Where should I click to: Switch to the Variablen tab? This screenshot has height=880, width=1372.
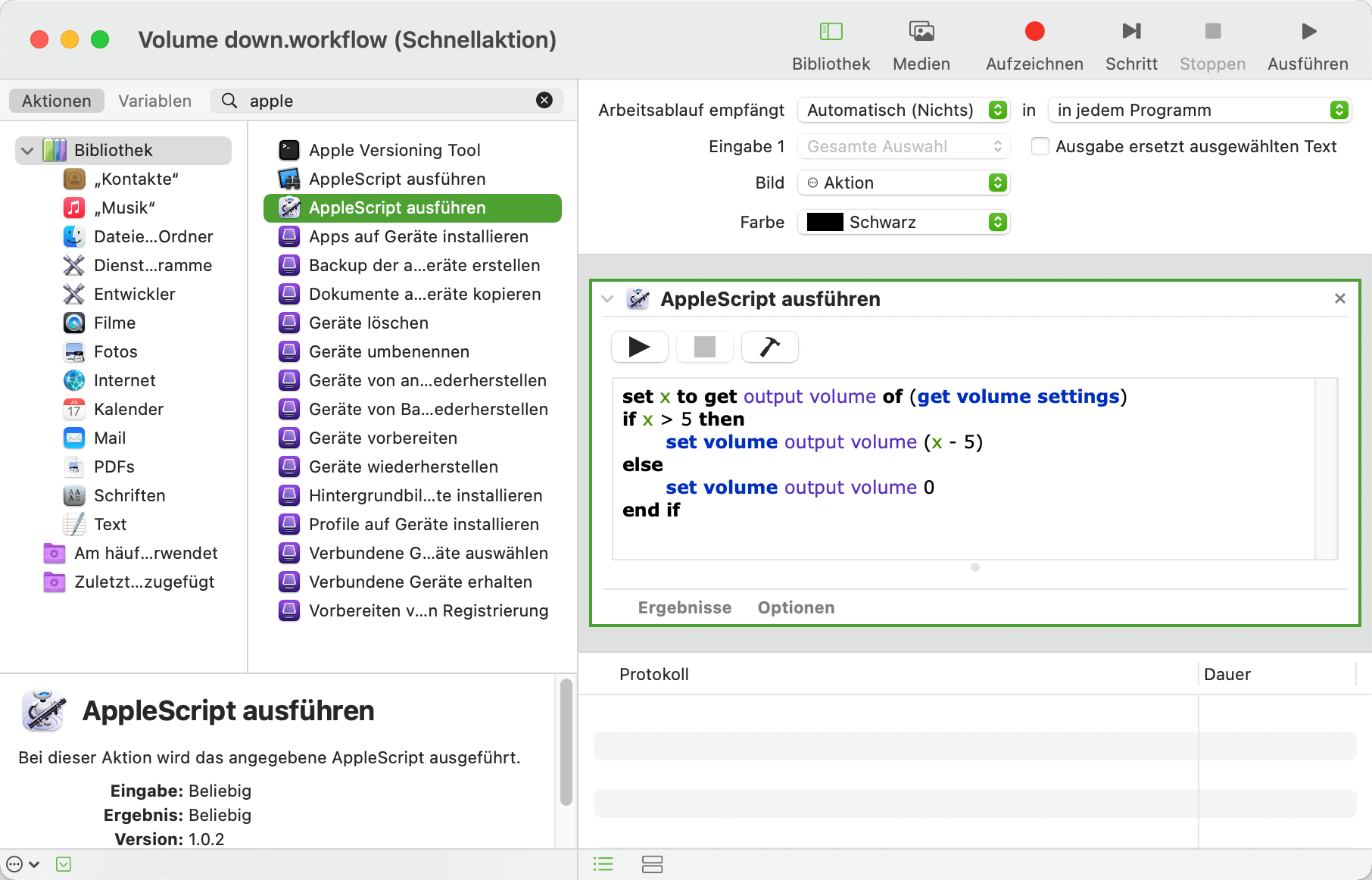pyautogui.click(x=155, y=101)
